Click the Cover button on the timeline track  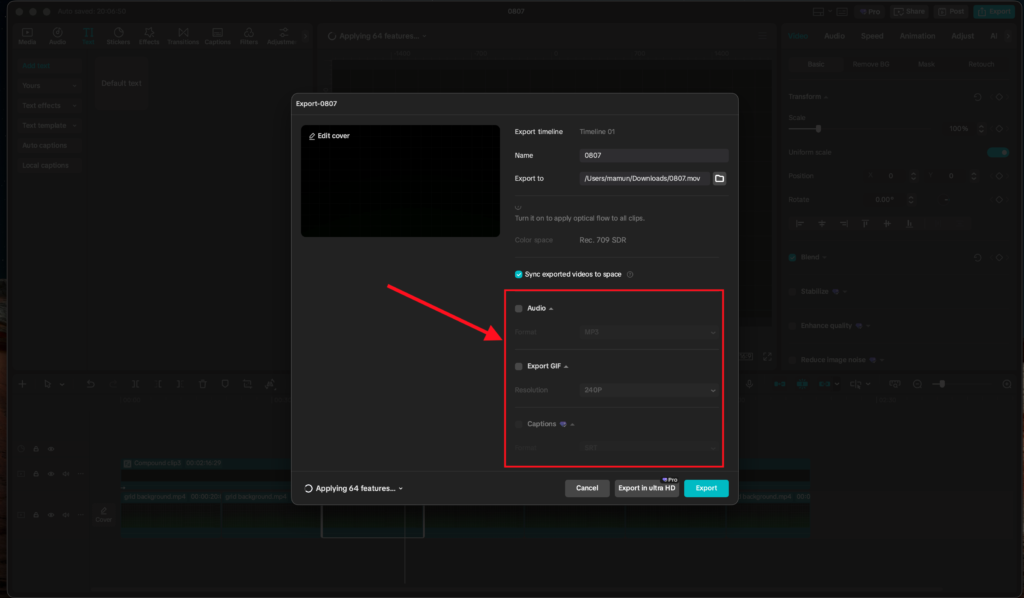pos(103,515)
